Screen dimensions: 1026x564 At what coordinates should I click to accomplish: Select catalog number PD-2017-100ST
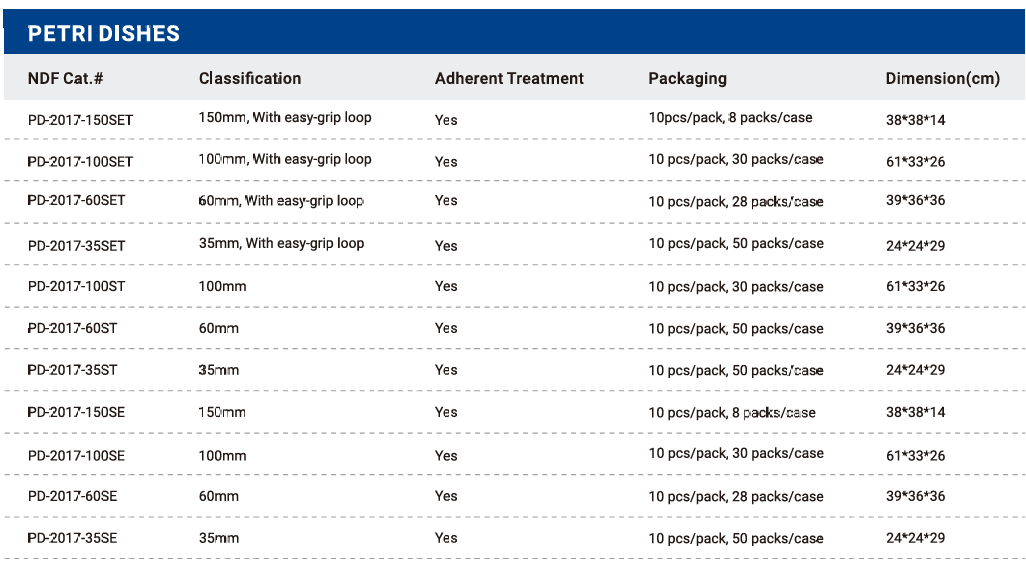coord(77,286)
